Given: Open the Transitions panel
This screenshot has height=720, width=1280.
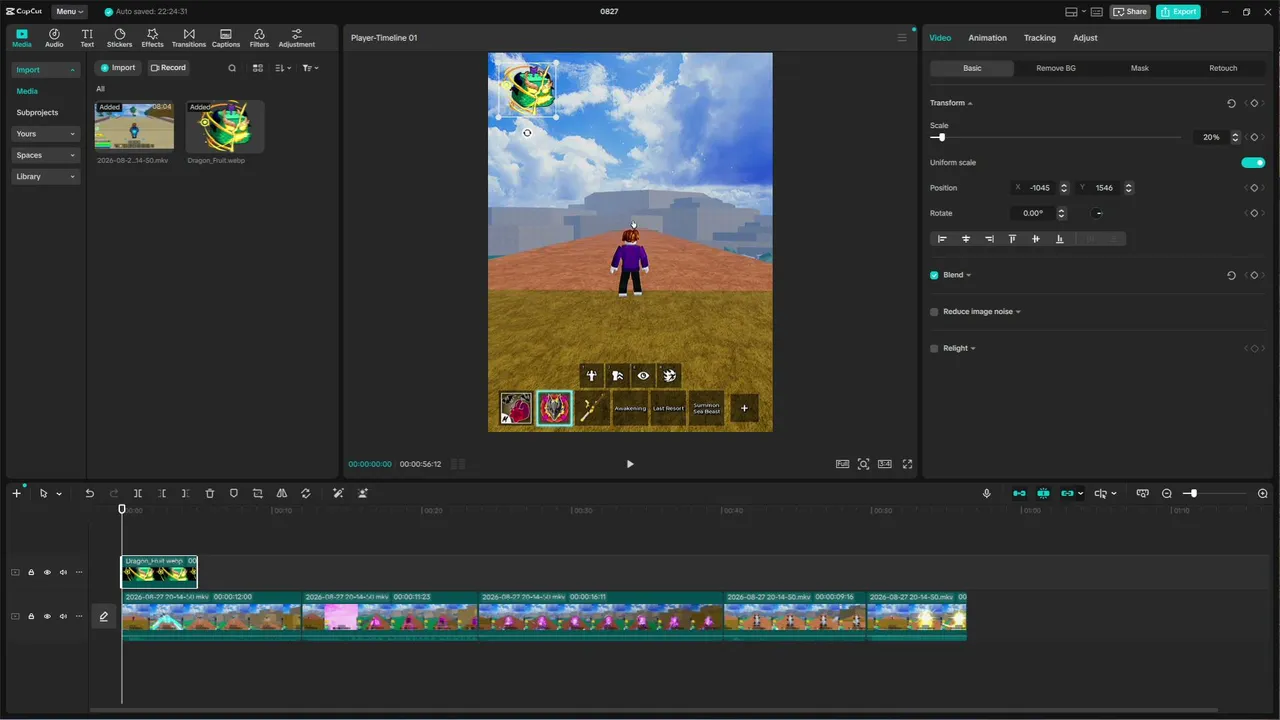Looking at the screenshot, I should point(189,38).
